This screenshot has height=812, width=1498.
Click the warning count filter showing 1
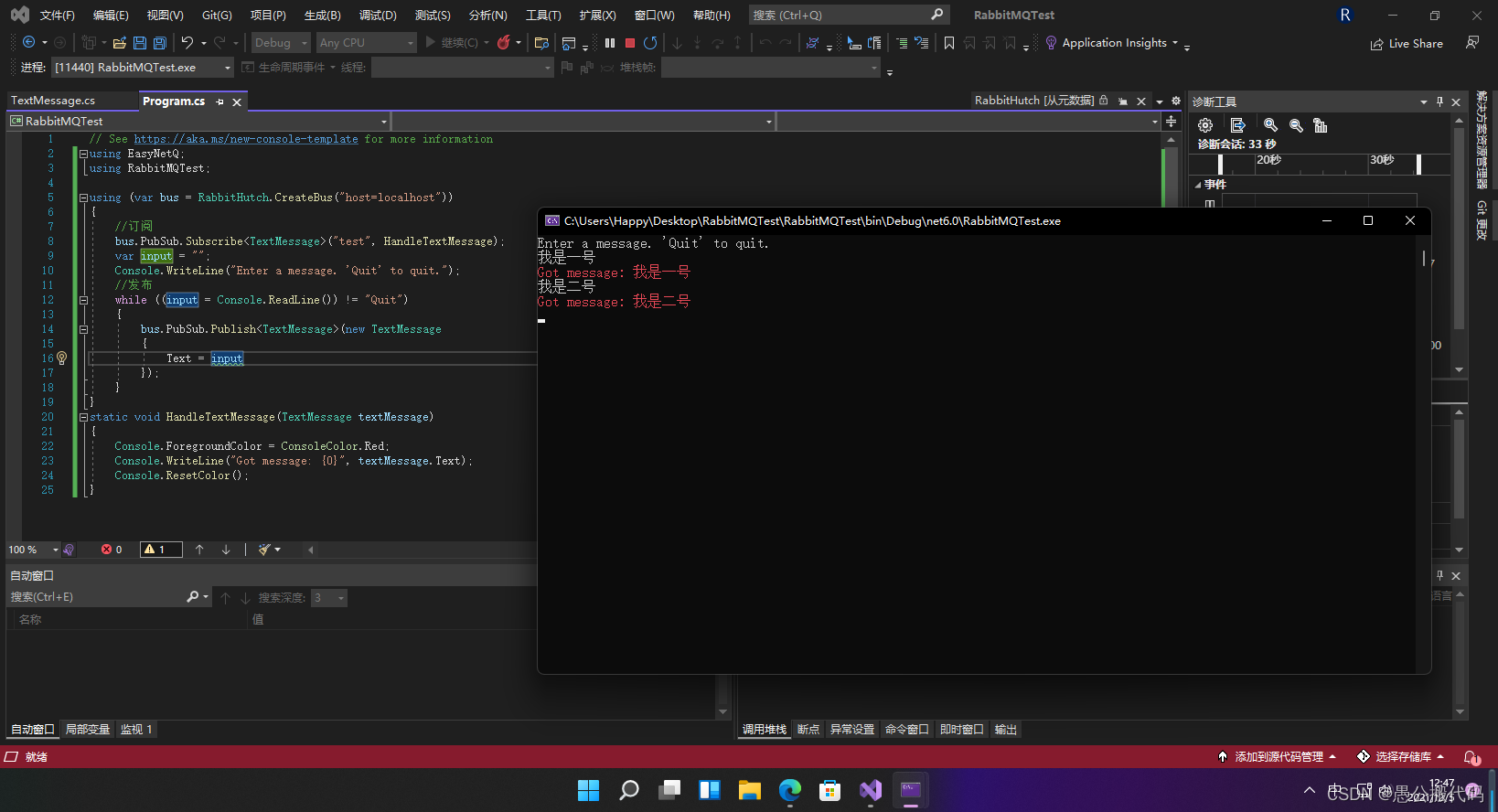pyautogui.click(x=161, y=550)
